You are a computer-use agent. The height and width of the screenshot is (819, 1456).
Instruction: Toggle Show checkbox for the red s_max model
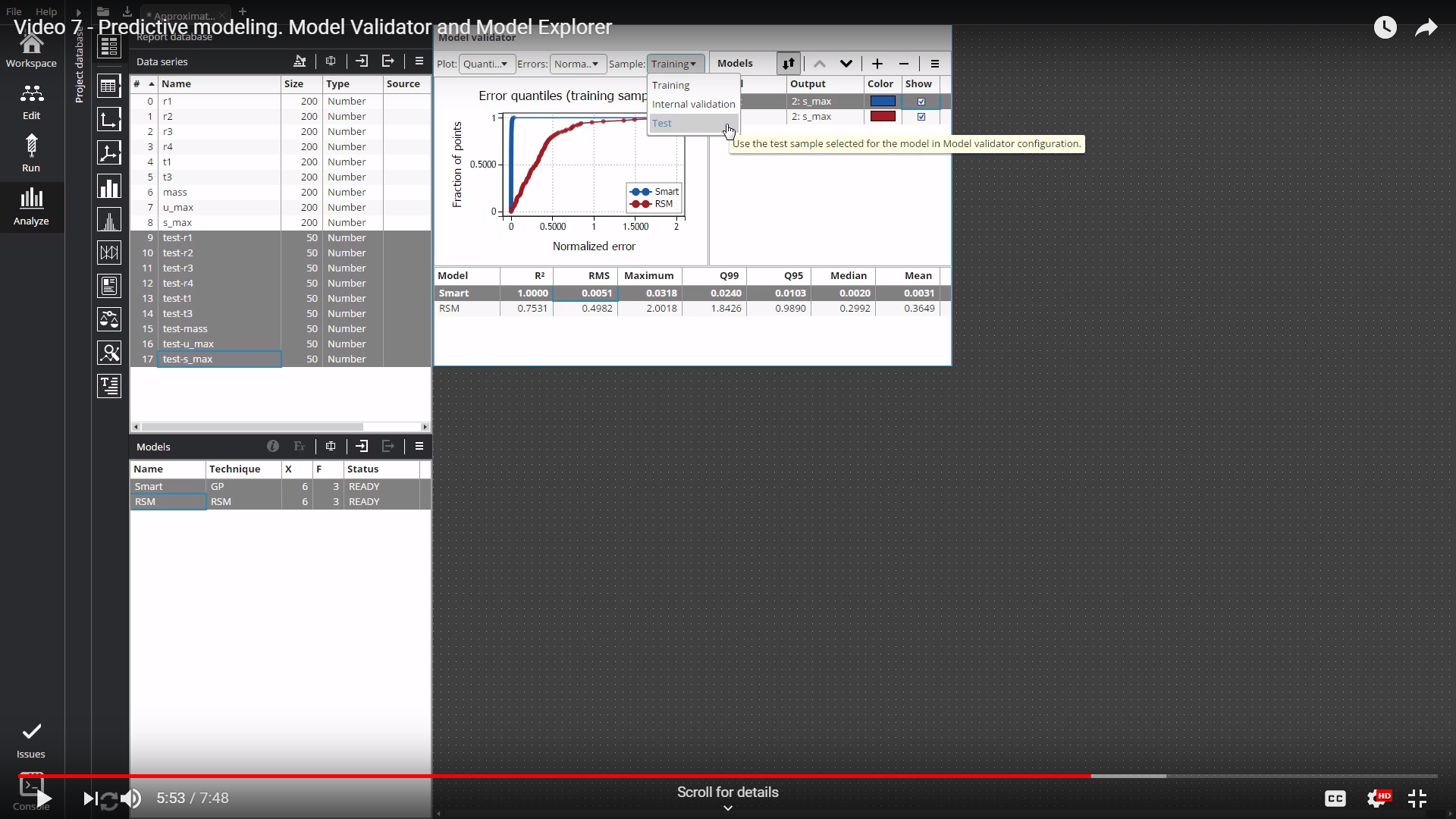[x=921, y=117]
